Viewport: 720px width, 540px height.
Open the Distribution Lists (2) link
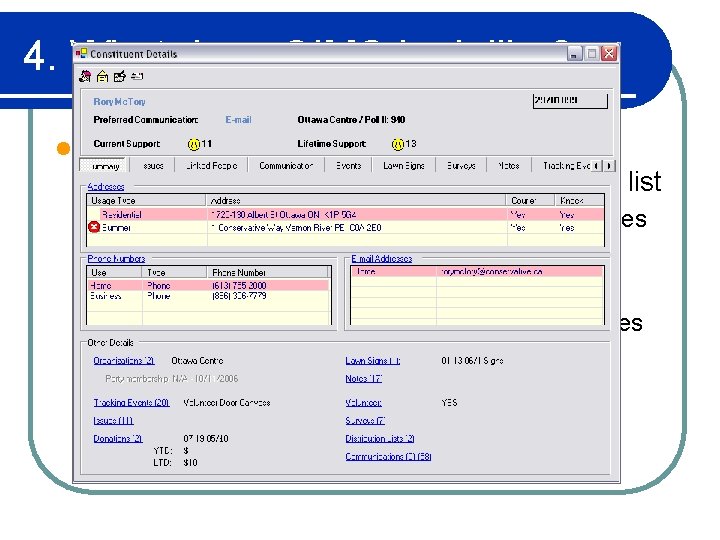tap(380, 439)
